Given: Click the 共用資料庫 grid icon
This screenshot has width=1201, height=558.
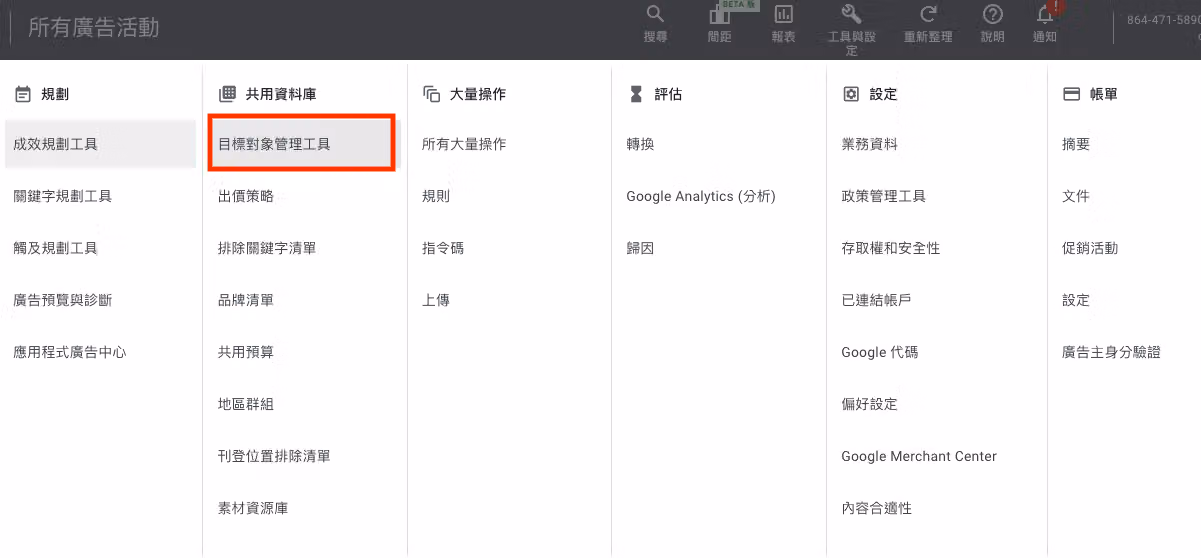Looking at the screenshot, I should tap(227, 94).
